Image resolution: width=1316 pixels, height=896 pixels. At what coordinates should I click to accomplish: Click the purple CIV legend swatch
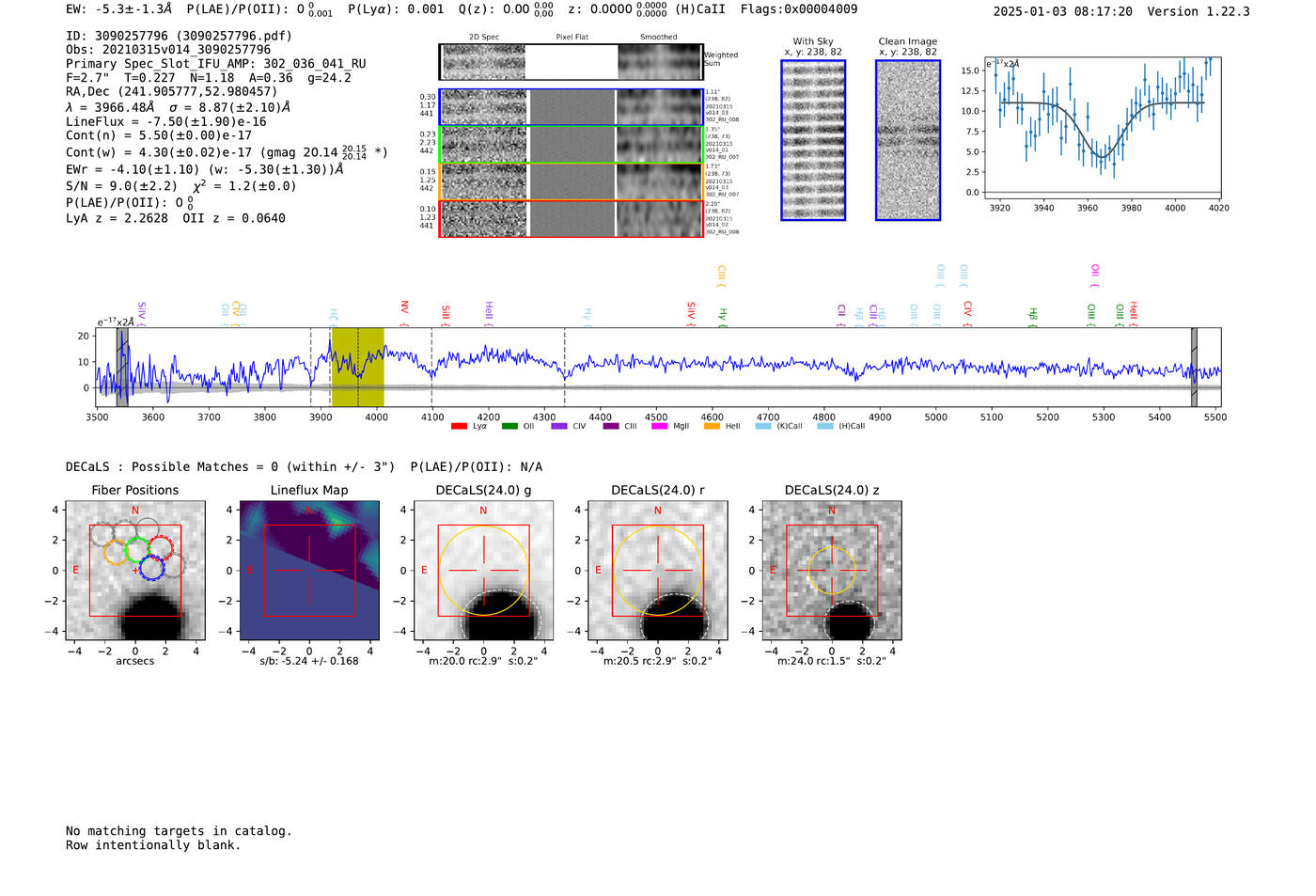pos(559,426)
